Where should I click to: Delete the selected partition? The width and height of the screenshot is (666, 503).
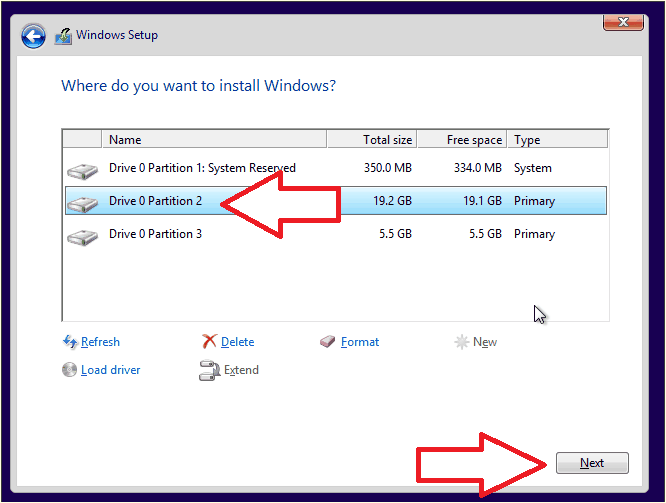[x=237, y=342]
